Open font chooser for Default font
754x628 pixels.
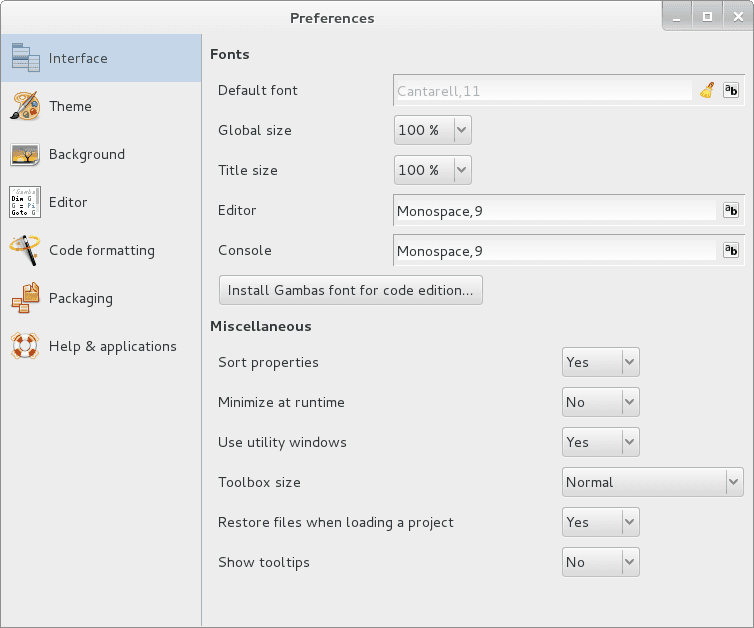click(731, 90)
